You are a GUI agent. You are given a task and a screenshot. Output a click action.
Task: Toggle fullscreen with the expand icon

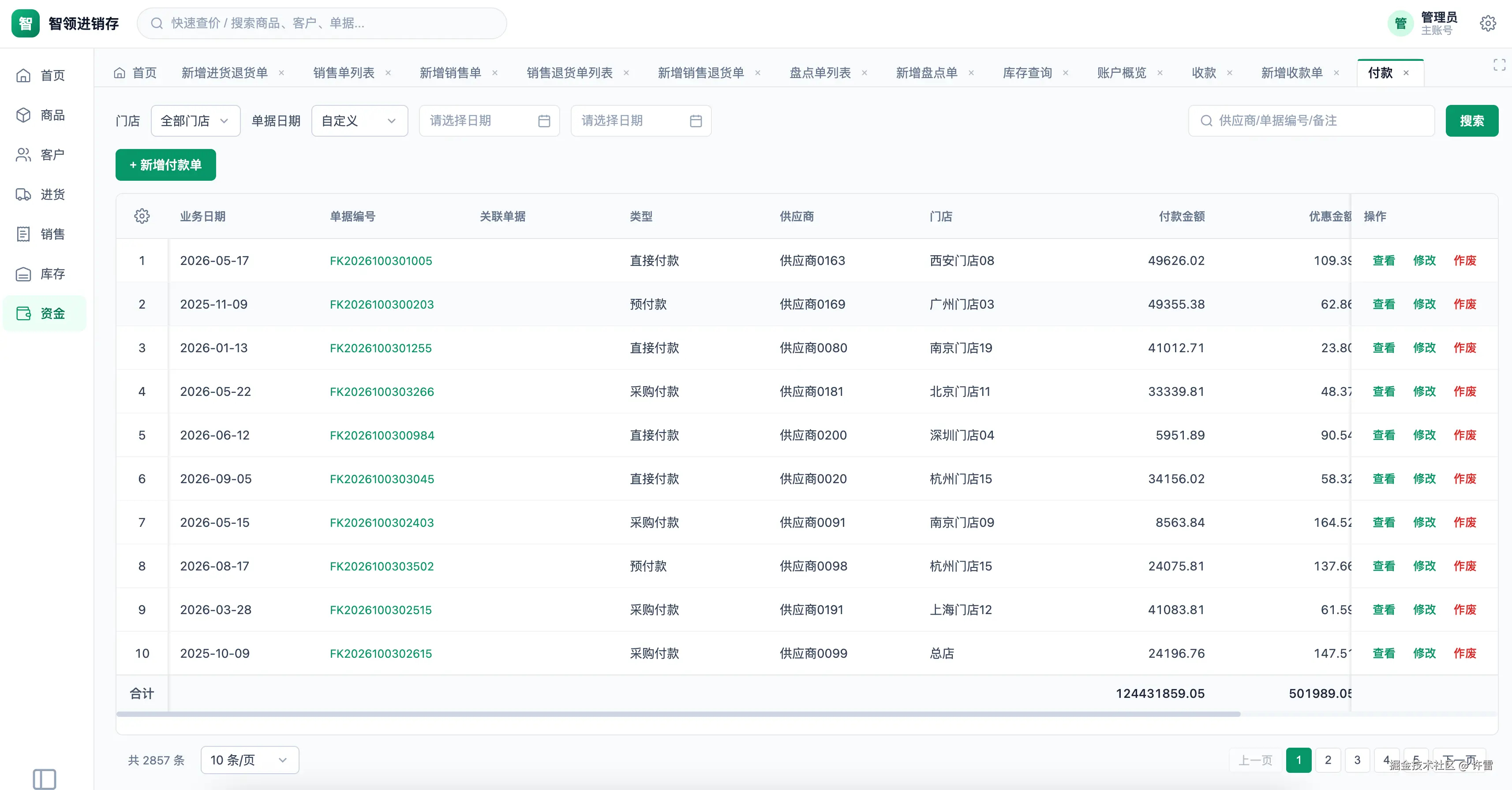coord(1499,64)
